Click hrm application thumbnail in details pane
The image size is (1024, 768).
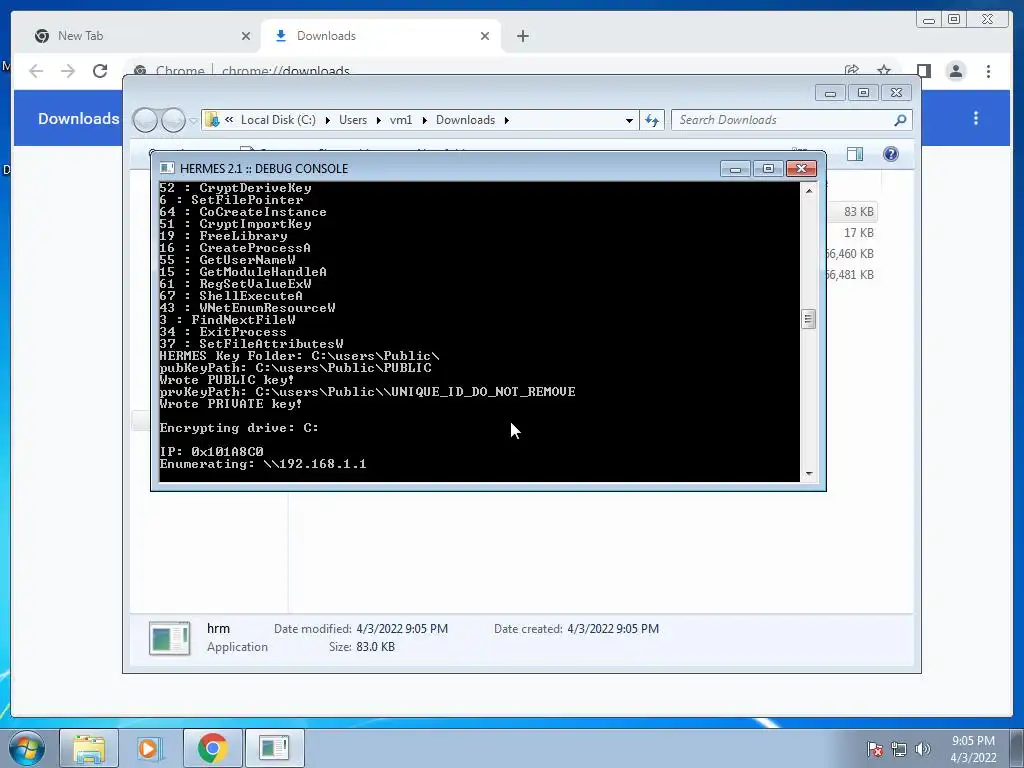[x=170, y=638]
